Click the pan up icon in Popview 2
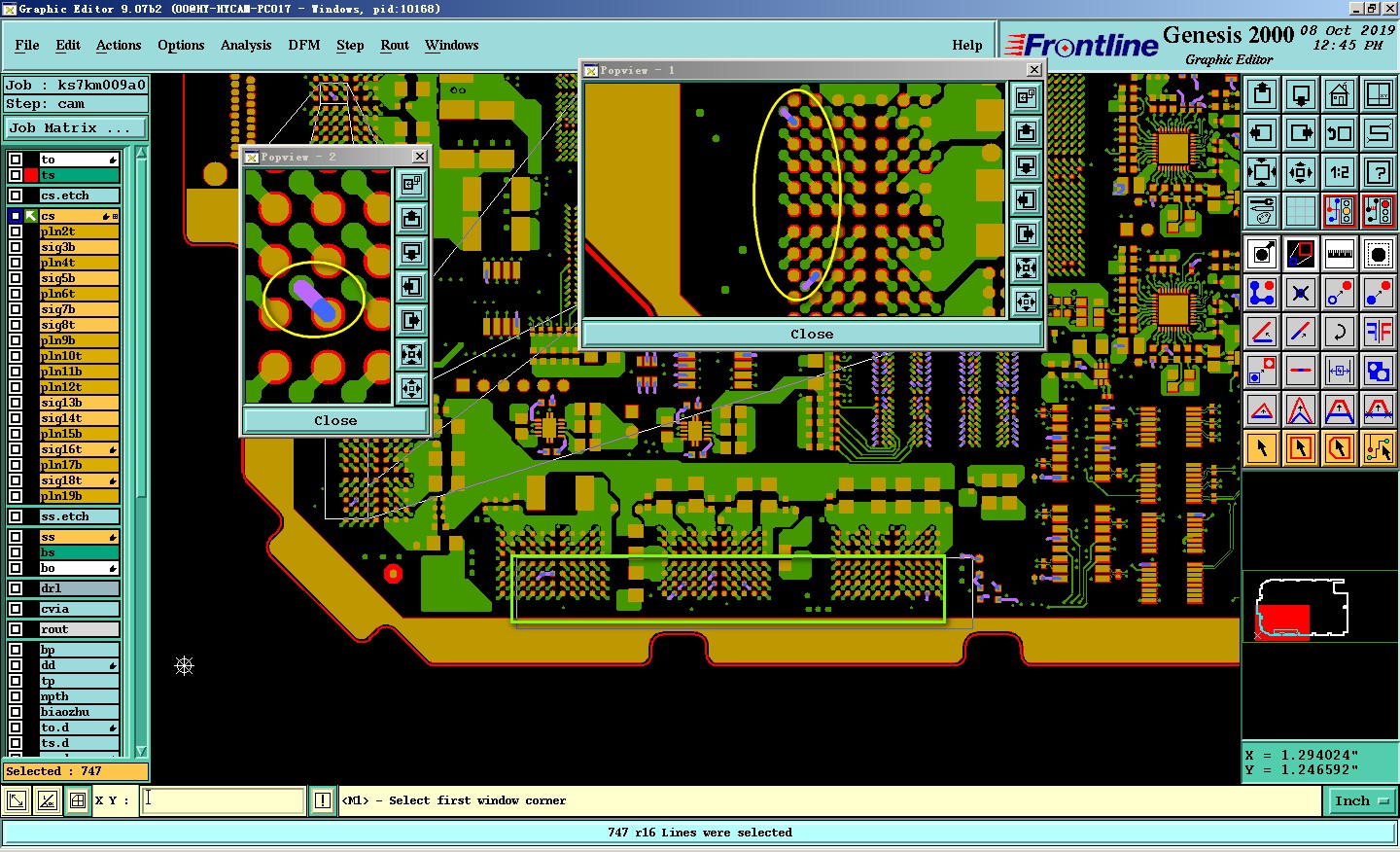 [x=411, y=218]
